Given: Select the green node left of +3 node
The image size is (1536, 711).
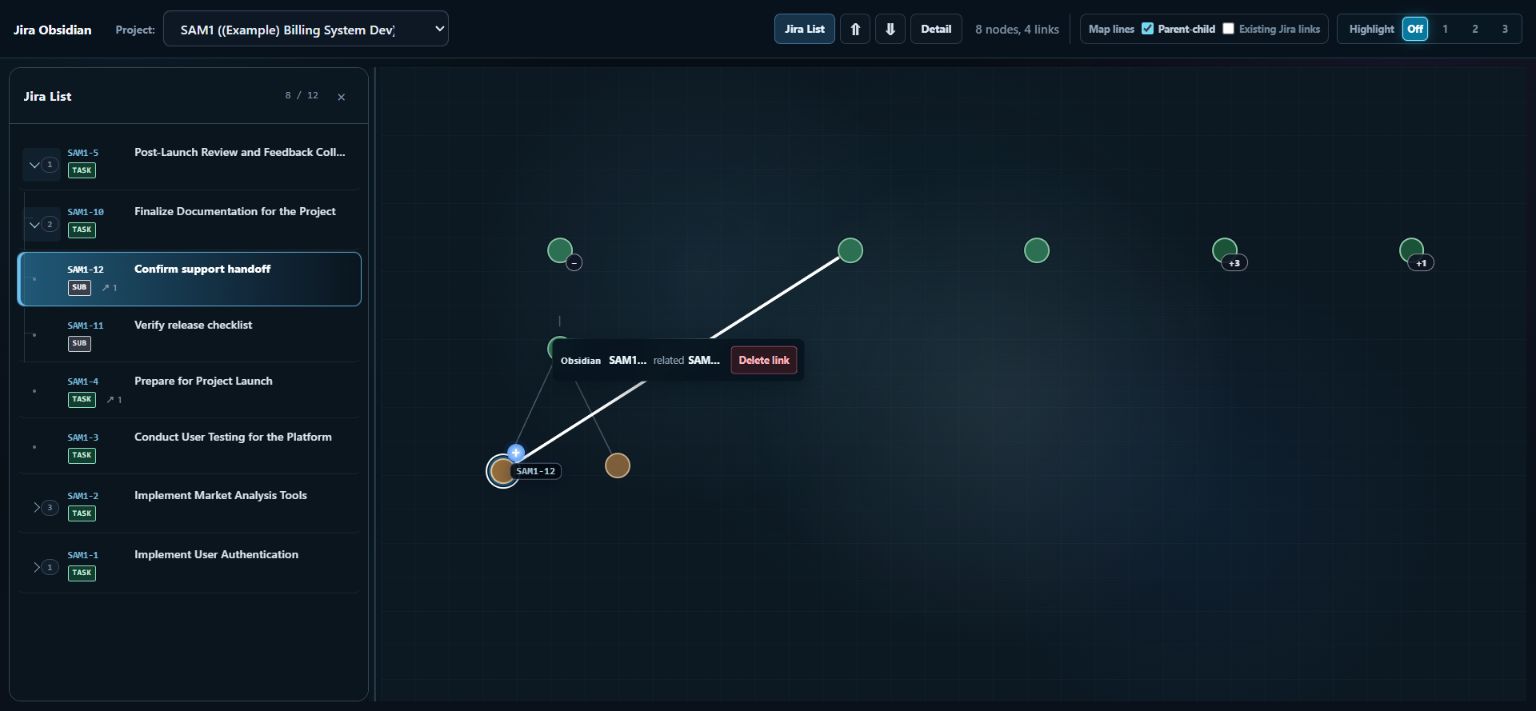Looking at the screenshot, I should coord(1037,250).
